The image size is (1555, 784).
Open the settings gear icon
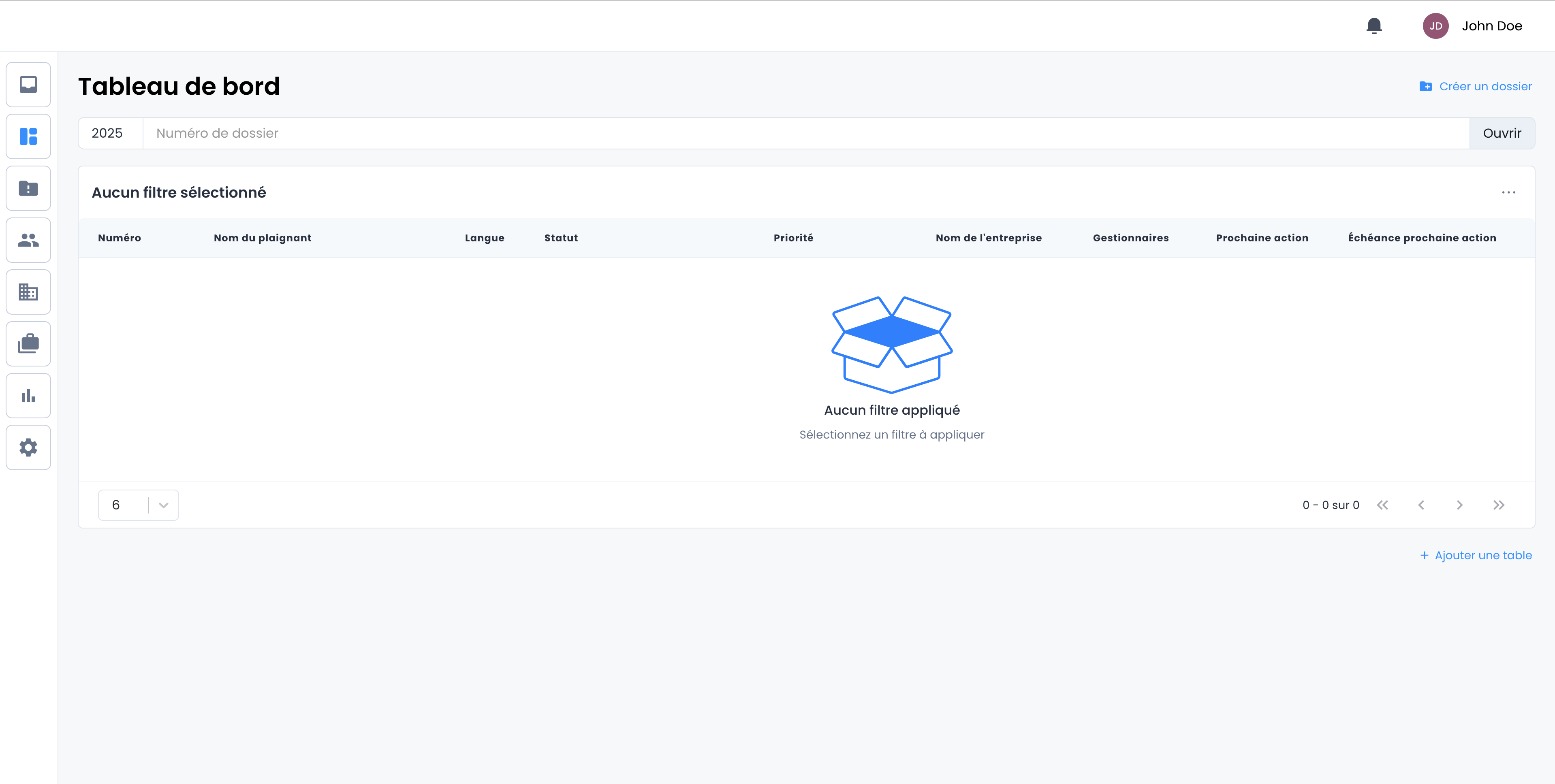coord(28,448)
